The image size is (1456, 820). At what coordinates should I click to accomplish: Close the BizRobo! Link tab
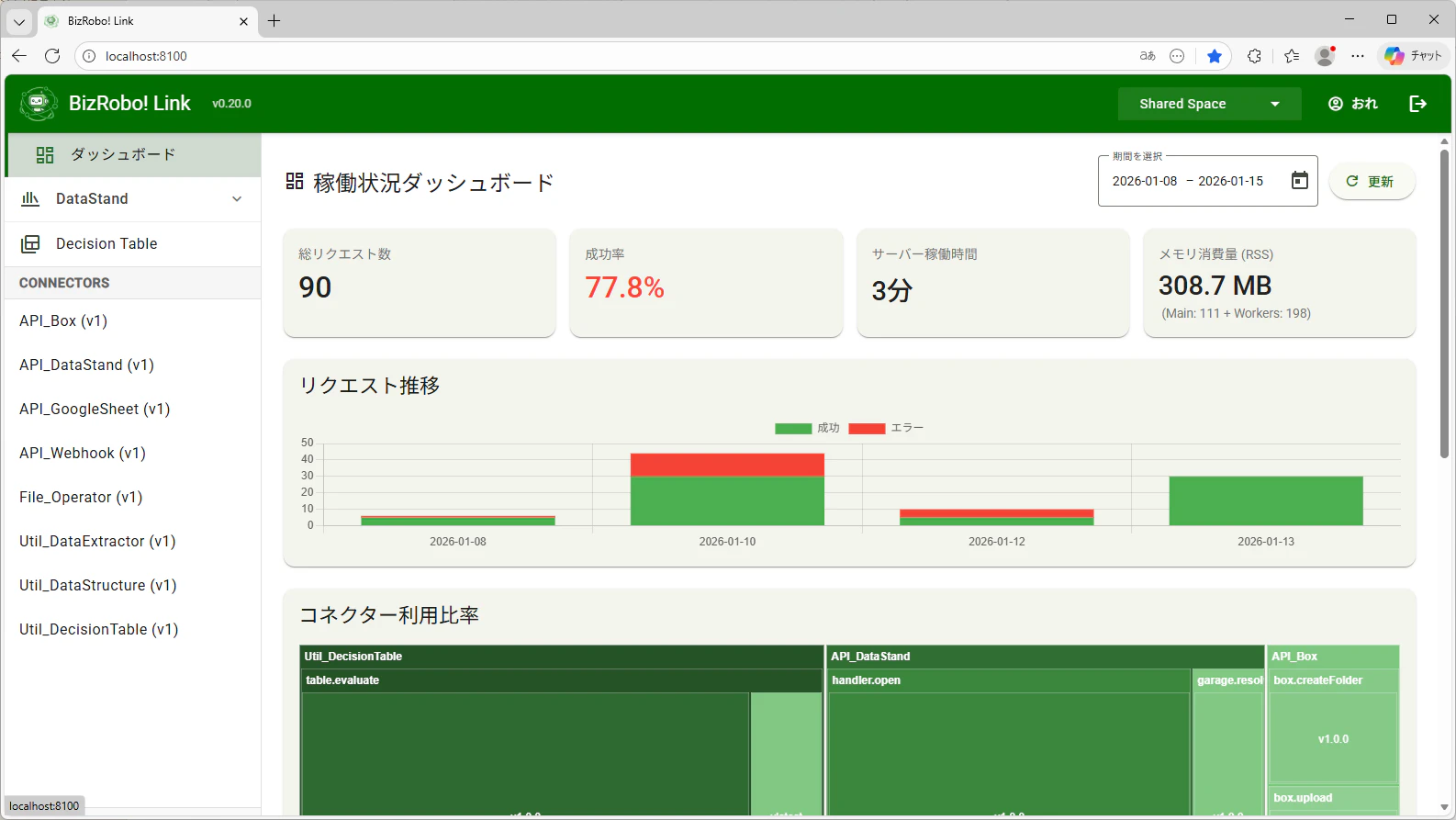[x=243, y=21]
